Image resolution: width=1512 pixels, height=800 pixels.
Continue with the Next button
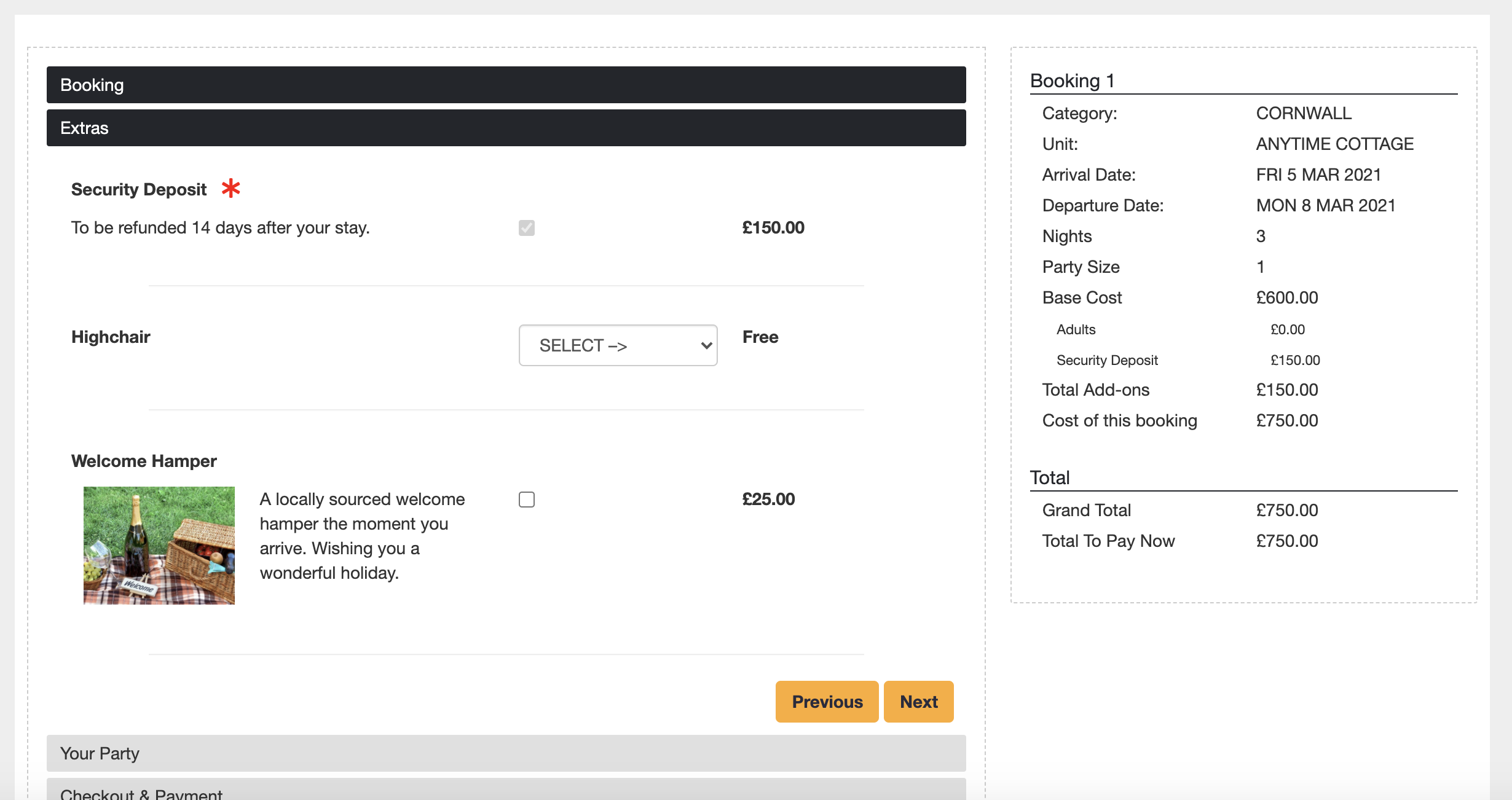919,702
